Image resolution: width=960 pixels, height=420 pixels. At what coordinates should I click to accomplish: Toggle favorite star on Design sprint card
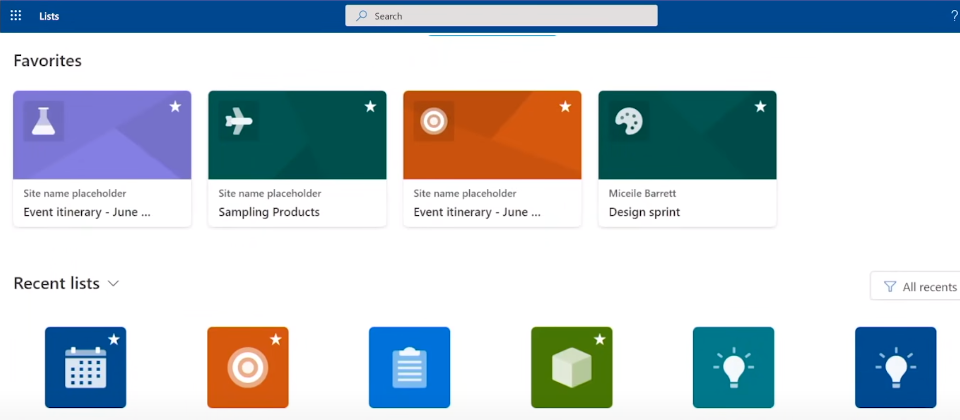[760, 107]
